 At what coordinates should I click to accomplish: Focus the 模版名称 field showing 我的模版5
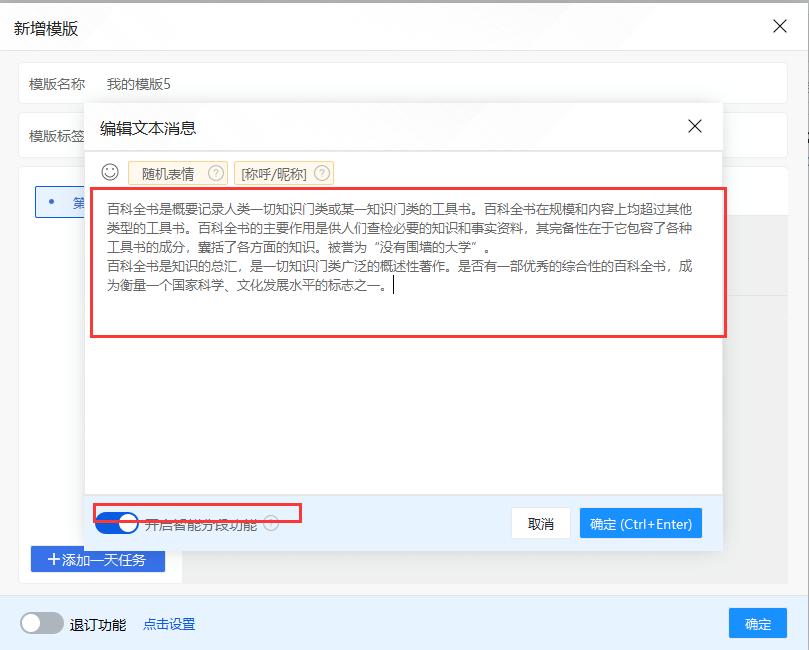403,84
